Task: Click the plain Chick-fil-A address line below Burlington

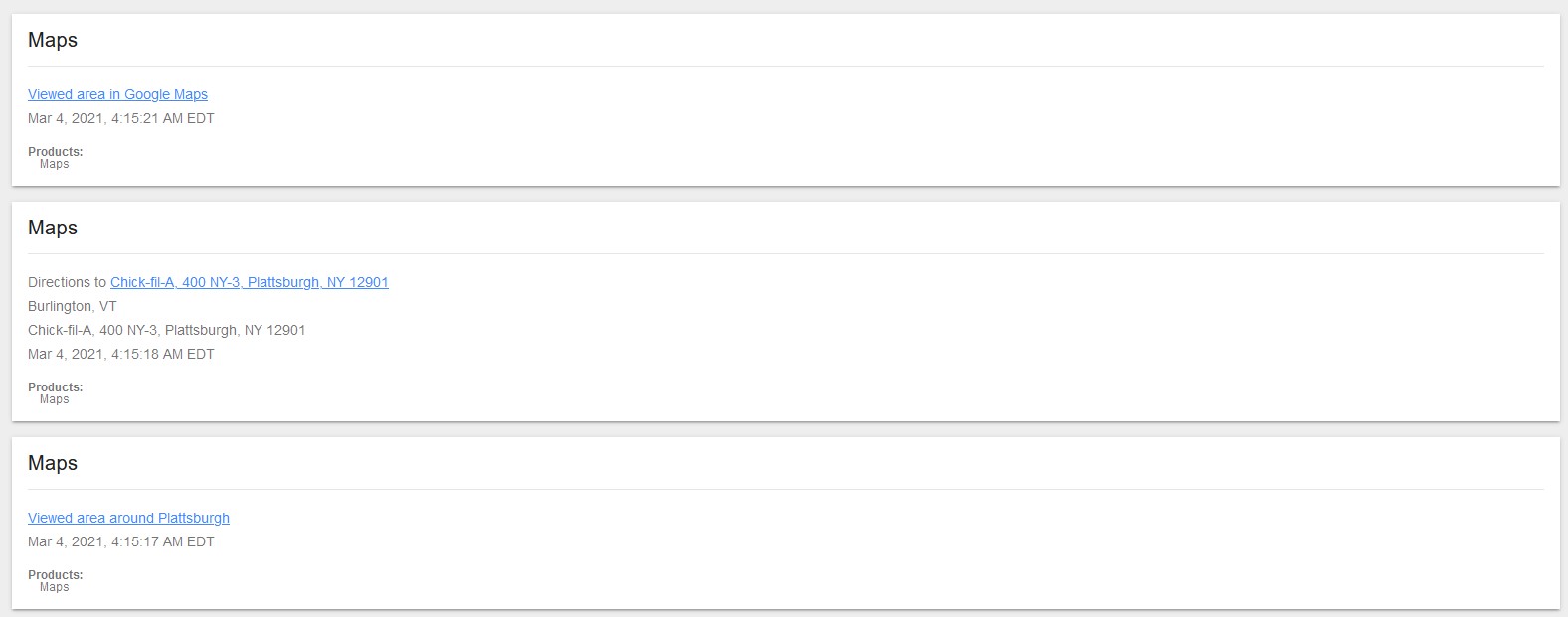Action: tap(166, 330)
